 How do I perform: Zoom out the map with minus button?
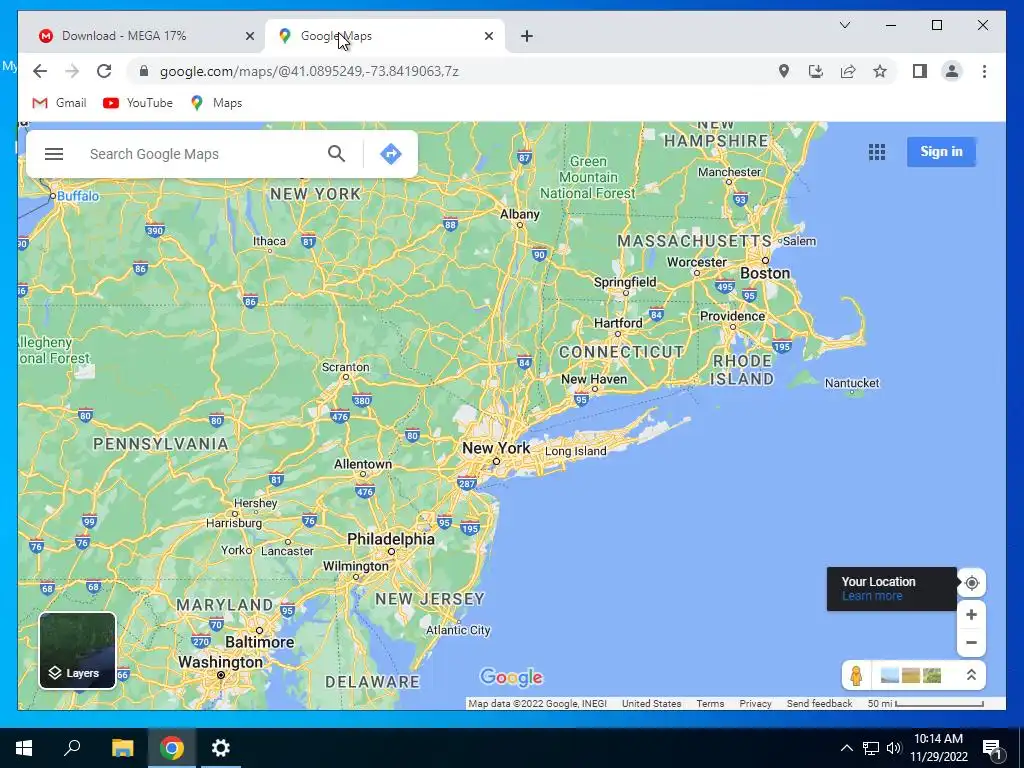pos(971,643)
